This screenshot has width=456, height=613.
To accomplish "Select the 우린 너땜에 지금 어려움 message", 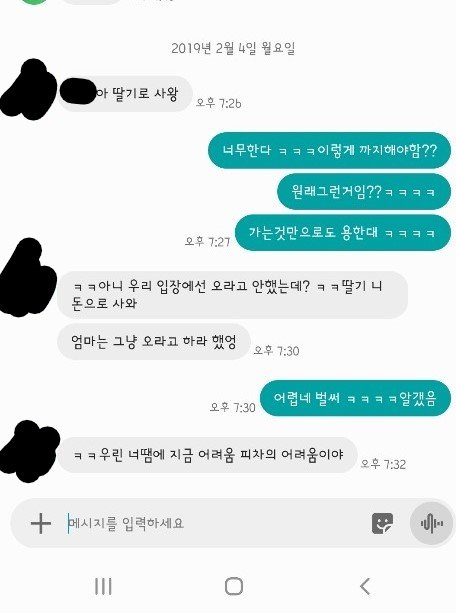I will [x=208, y=455].
